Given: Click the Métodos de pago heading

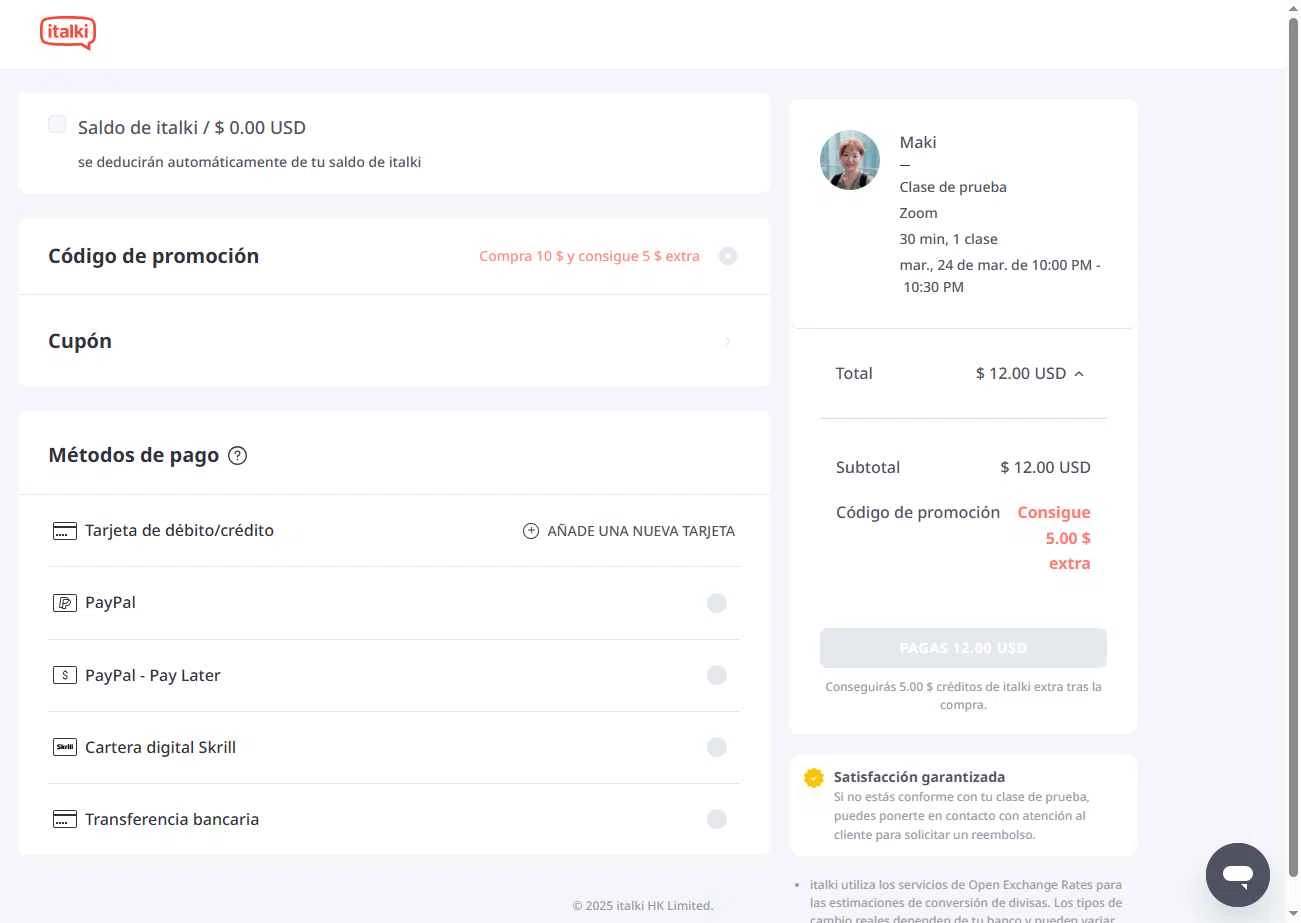Looking at the screenshot, I should pos(134,456).
